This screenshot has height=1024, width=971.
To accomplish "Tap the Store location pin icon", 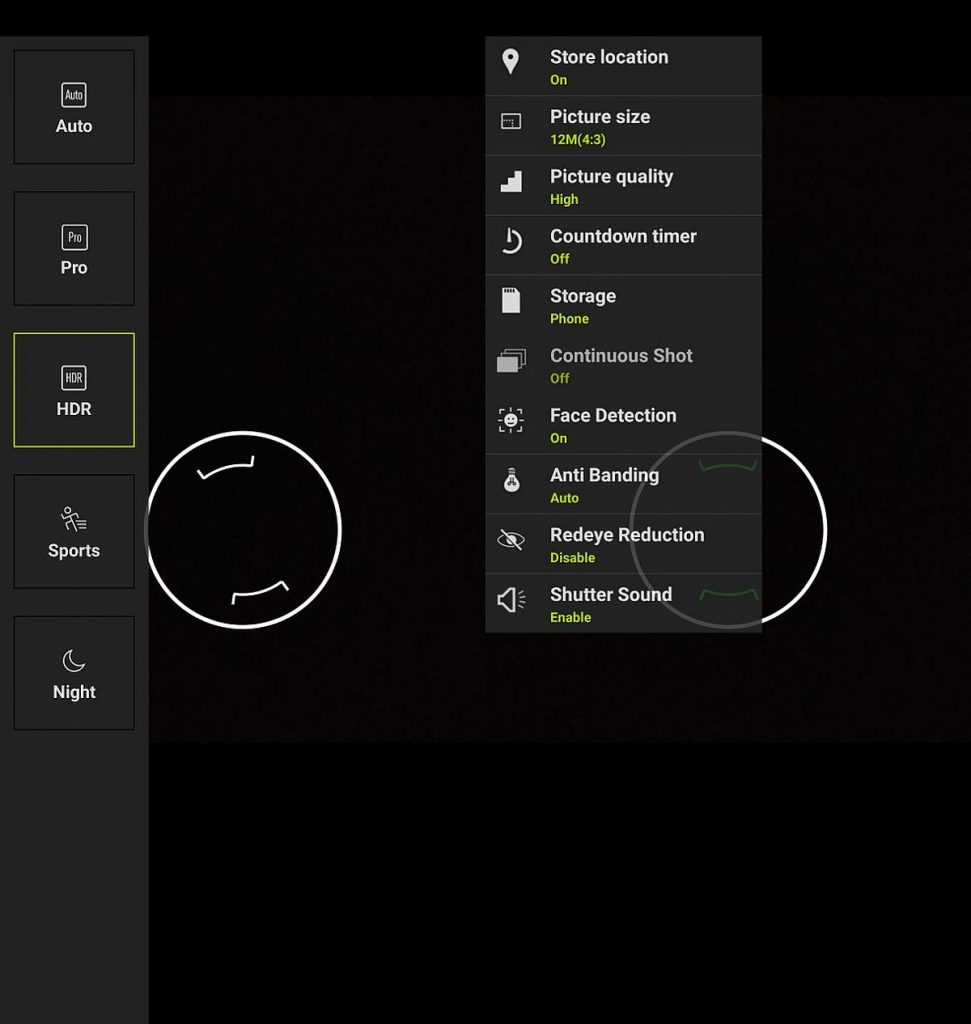I will (x=511, y=62).
